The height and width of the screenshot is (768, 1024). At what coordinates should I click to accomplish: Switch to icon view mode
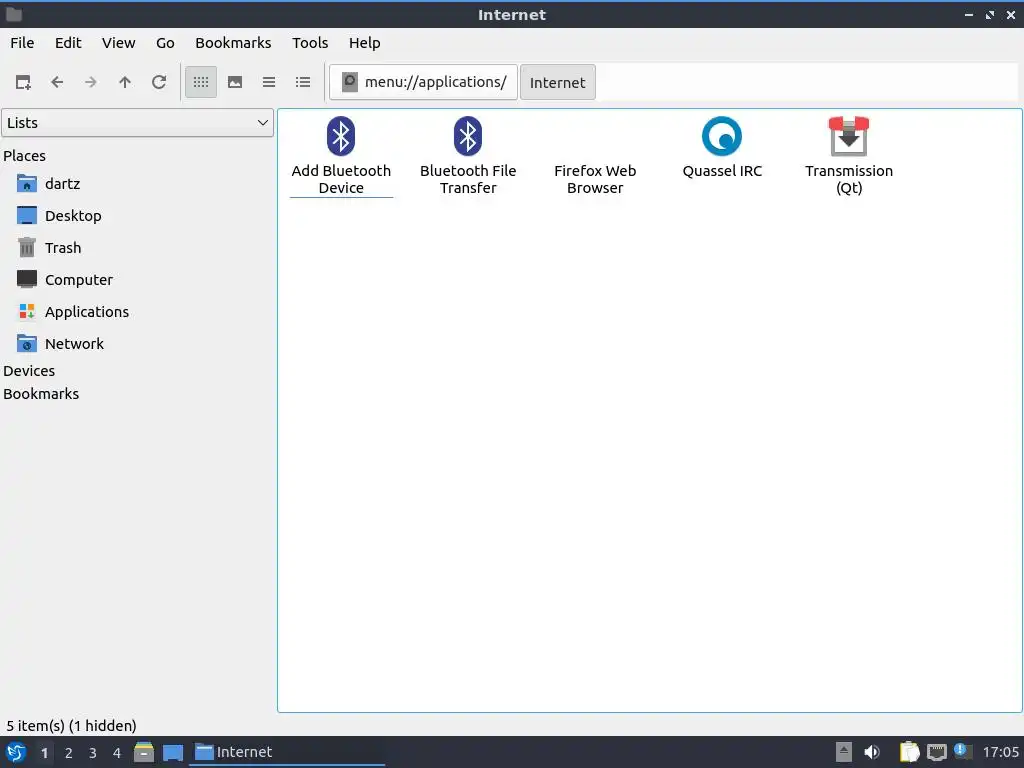tap(201, 82)
